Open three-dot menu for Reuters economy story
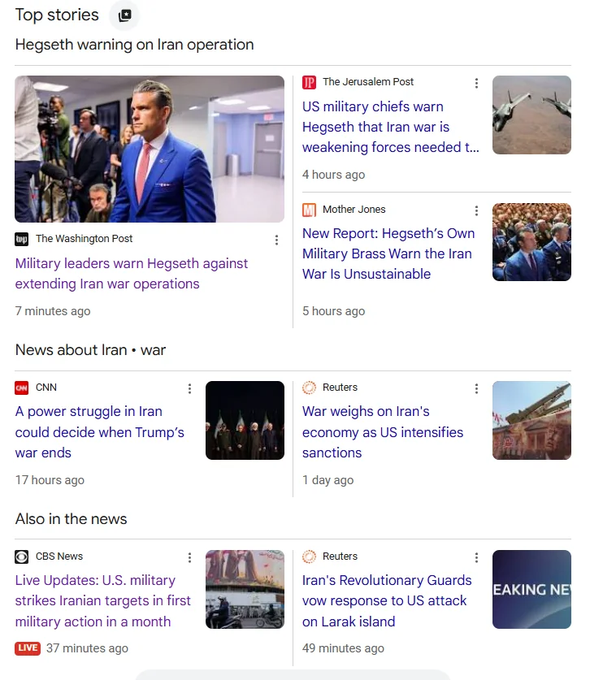This screenshot has height=680, width=590. 476,389
